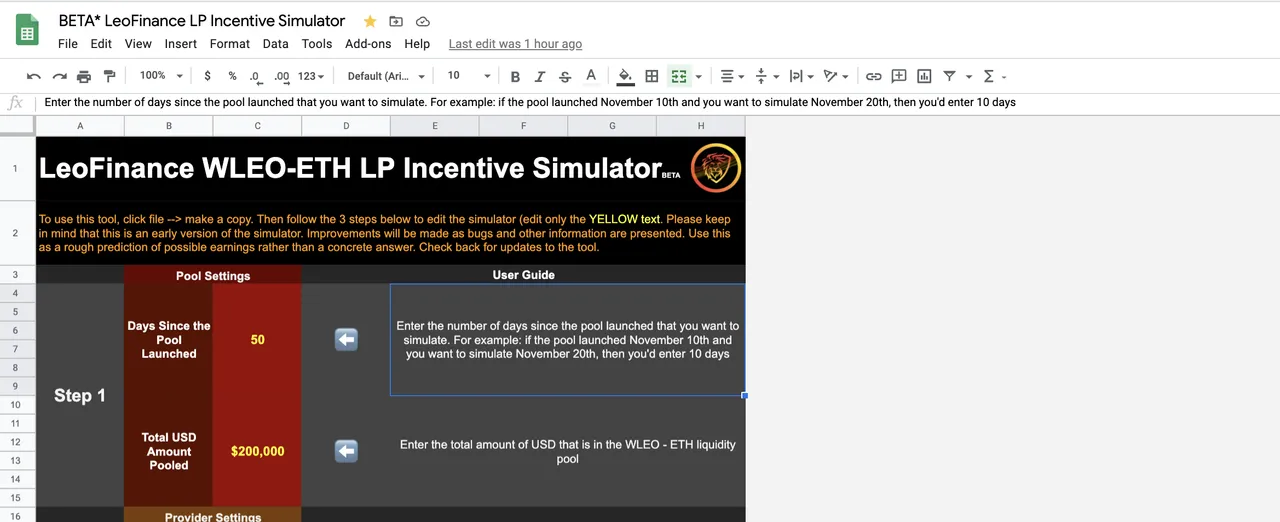Select the WLEO - ETH liquidity pool description cell
This screenshot has width=1280, height=522.
568,451
